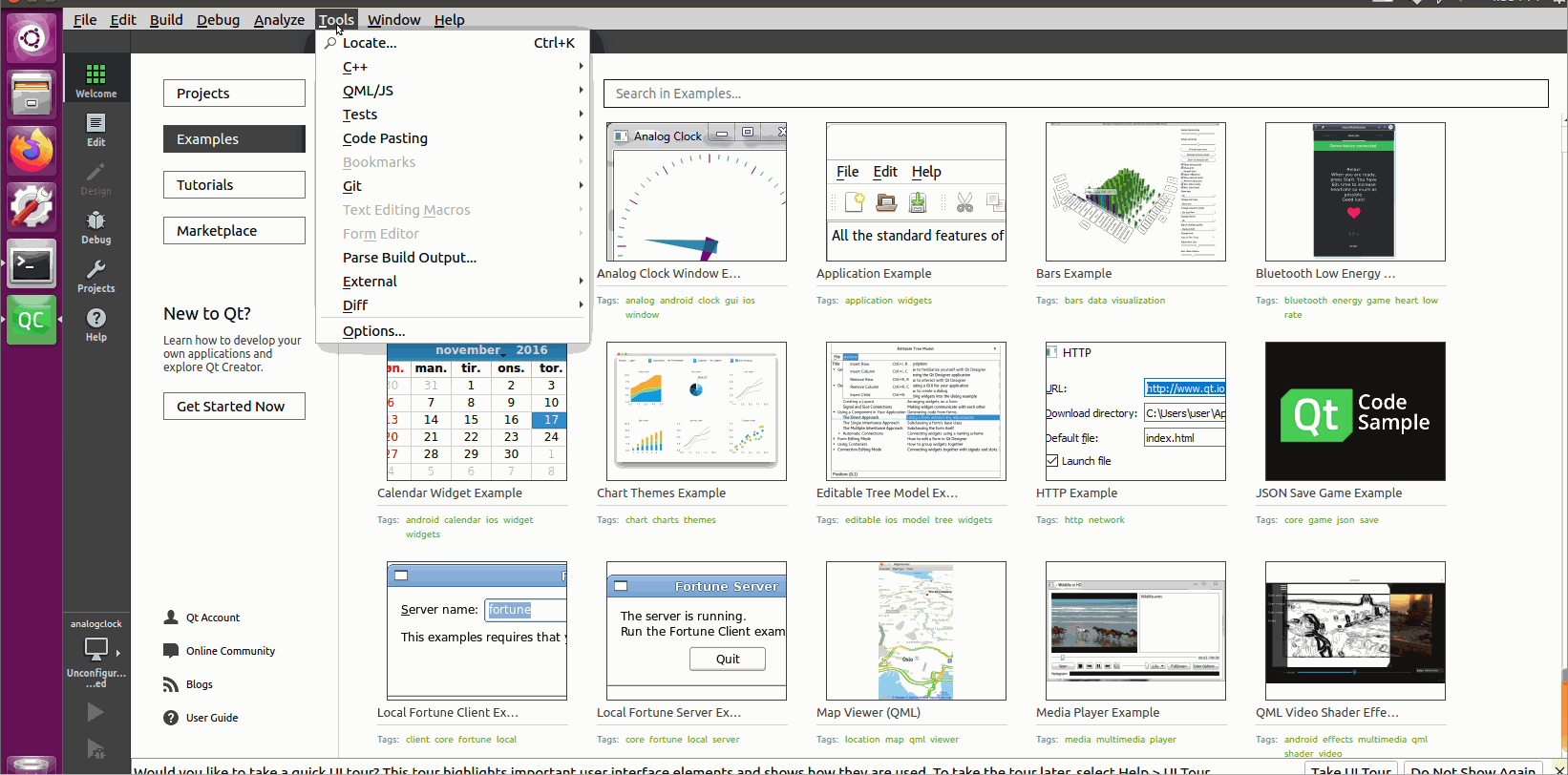Open Map Viewer (QML) thumbnail
Image resolution: width=1568 pixels, height=775 pixels.
916,631
